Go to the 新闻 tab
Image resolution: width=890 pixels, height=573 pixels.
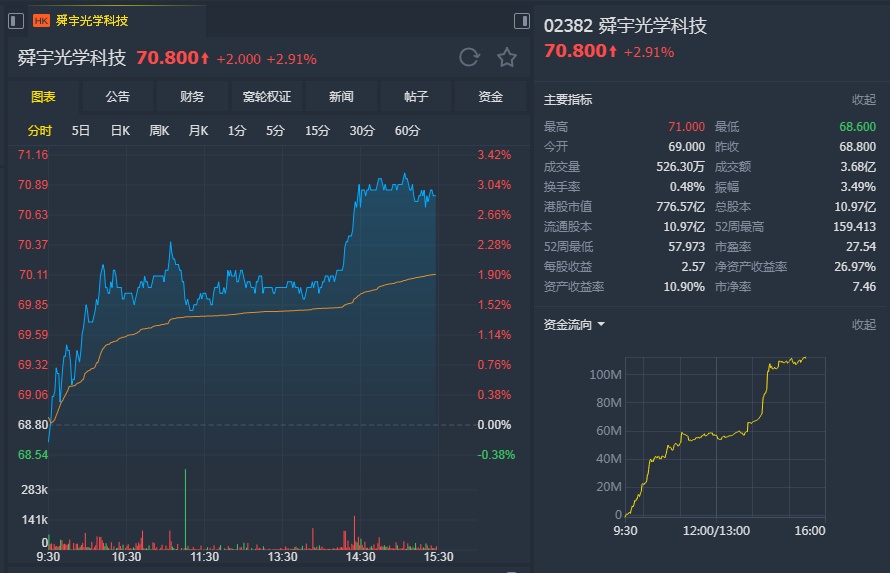point(341,96)
